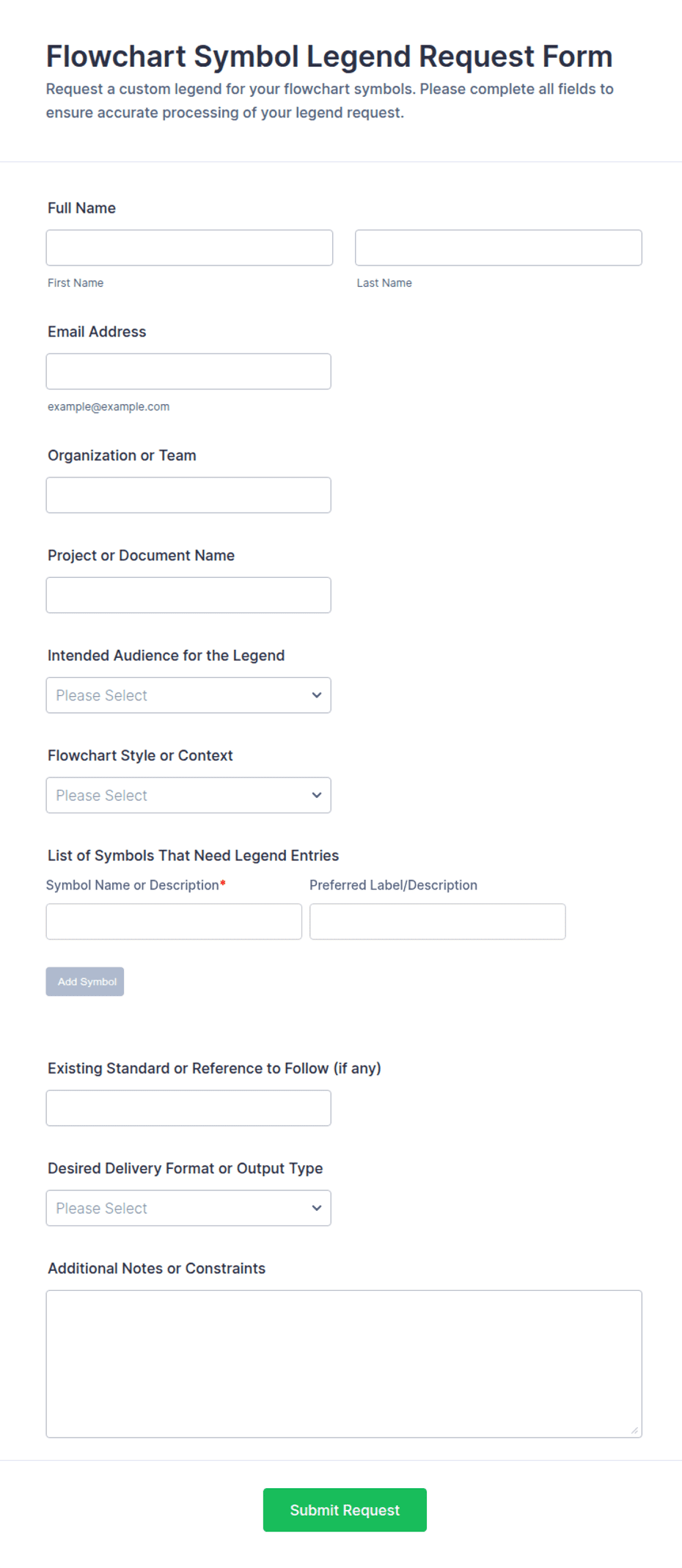This screenshot has width=682, height=1568.
Task: Click the text area resize handle
Action: coord(634,1430)
